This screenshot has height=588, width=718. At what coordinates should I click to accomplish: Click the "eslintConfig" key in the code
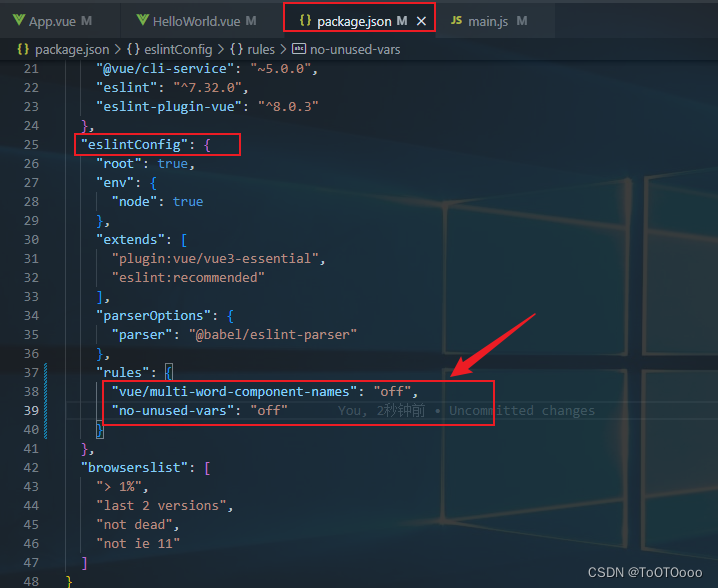[x=134, y=145]
